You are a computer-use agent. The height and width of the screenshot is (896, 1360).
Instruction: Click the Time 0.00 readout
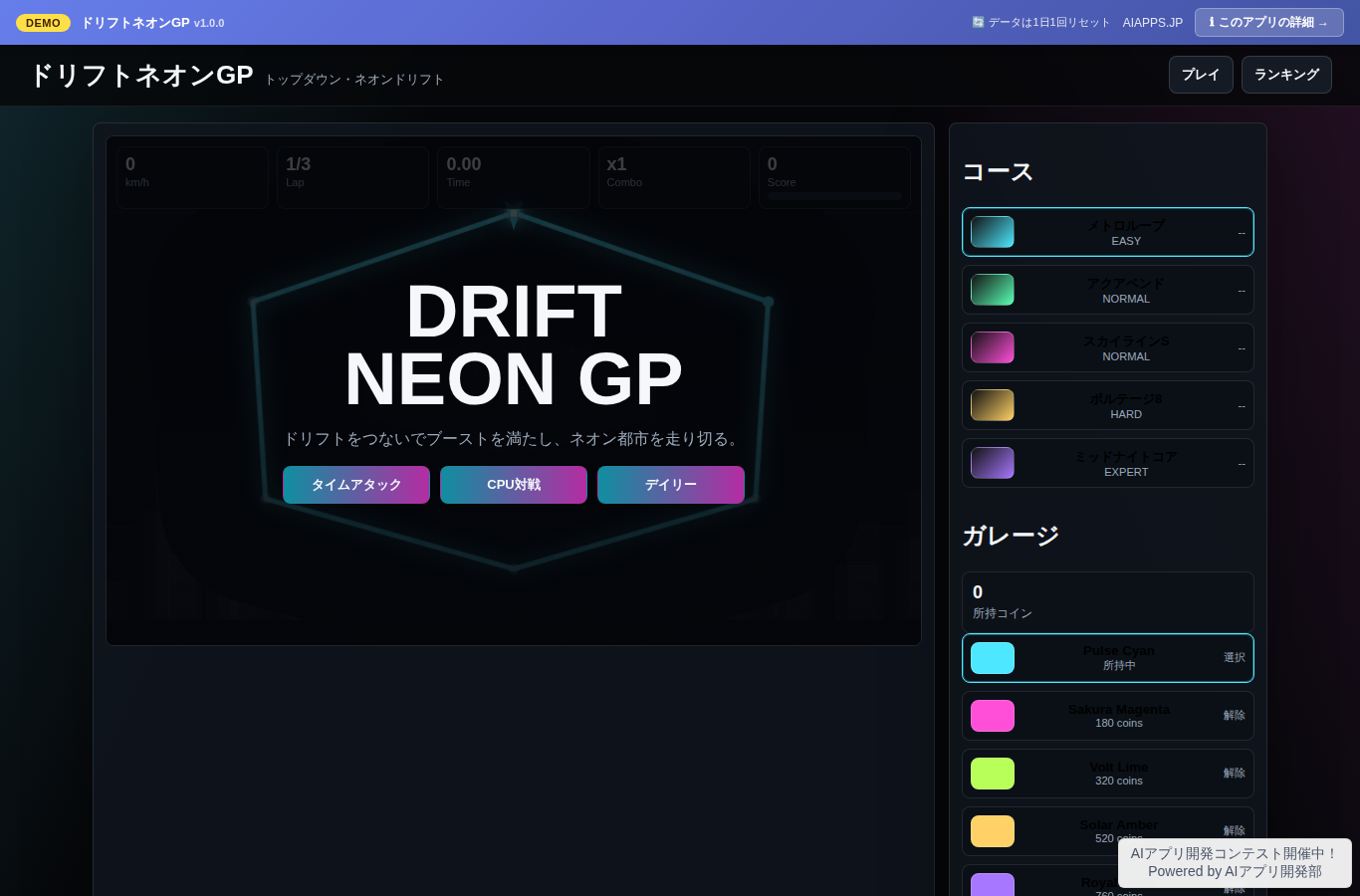coord(514,177)
